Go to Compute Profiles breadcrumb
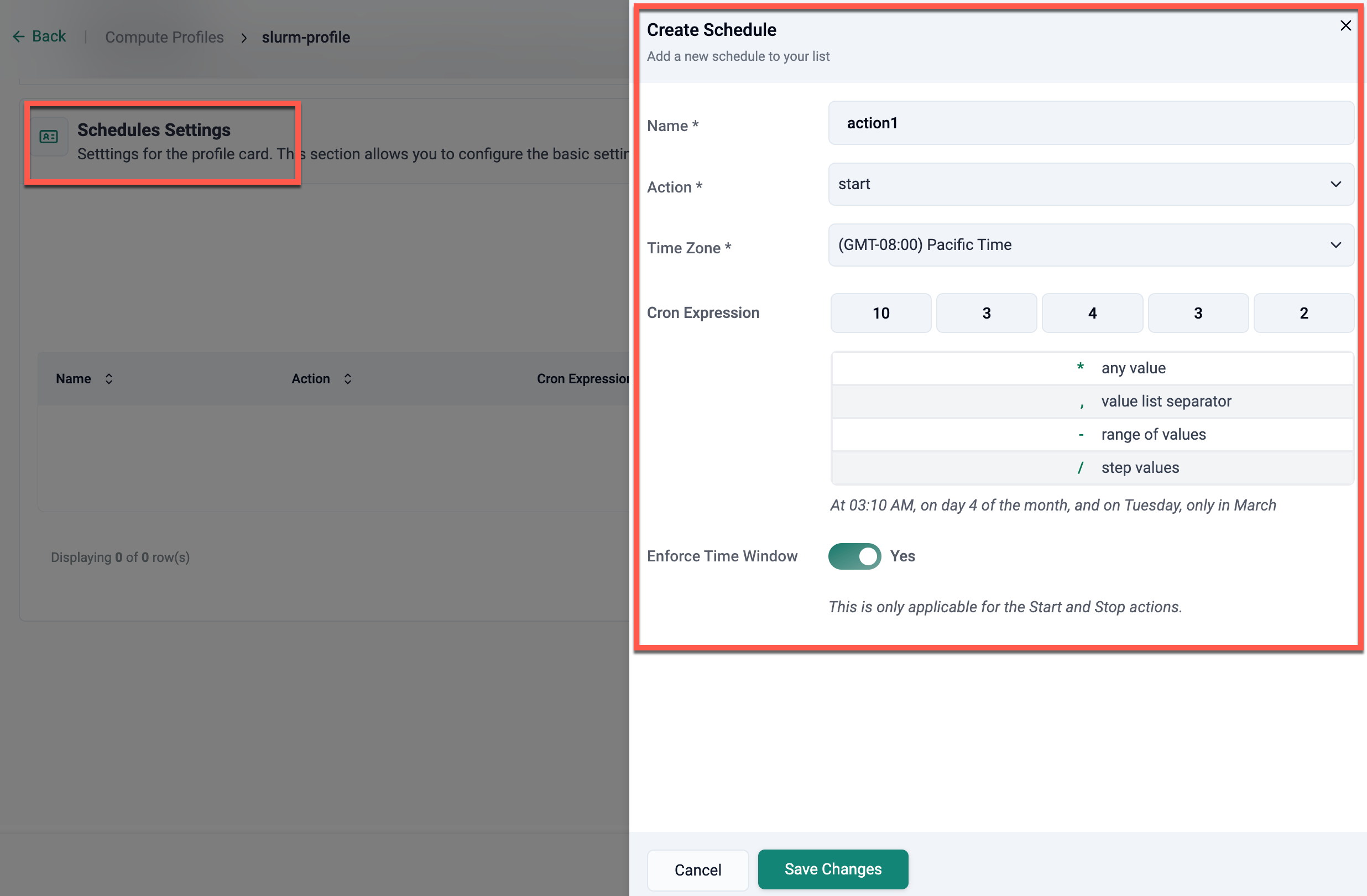The height and width of the screenshot is (896, 1367). (x=164, y=38)
